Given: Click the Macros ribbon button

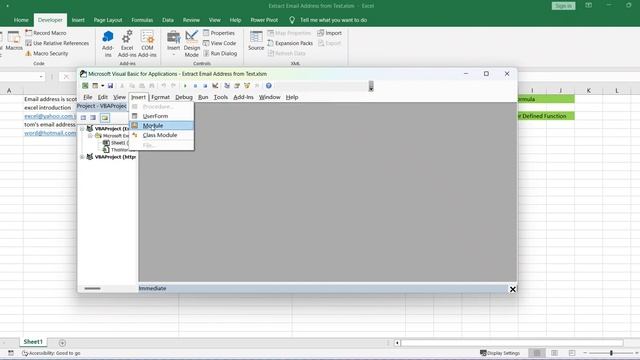Looking at the screenshot, I should (14, 41).
